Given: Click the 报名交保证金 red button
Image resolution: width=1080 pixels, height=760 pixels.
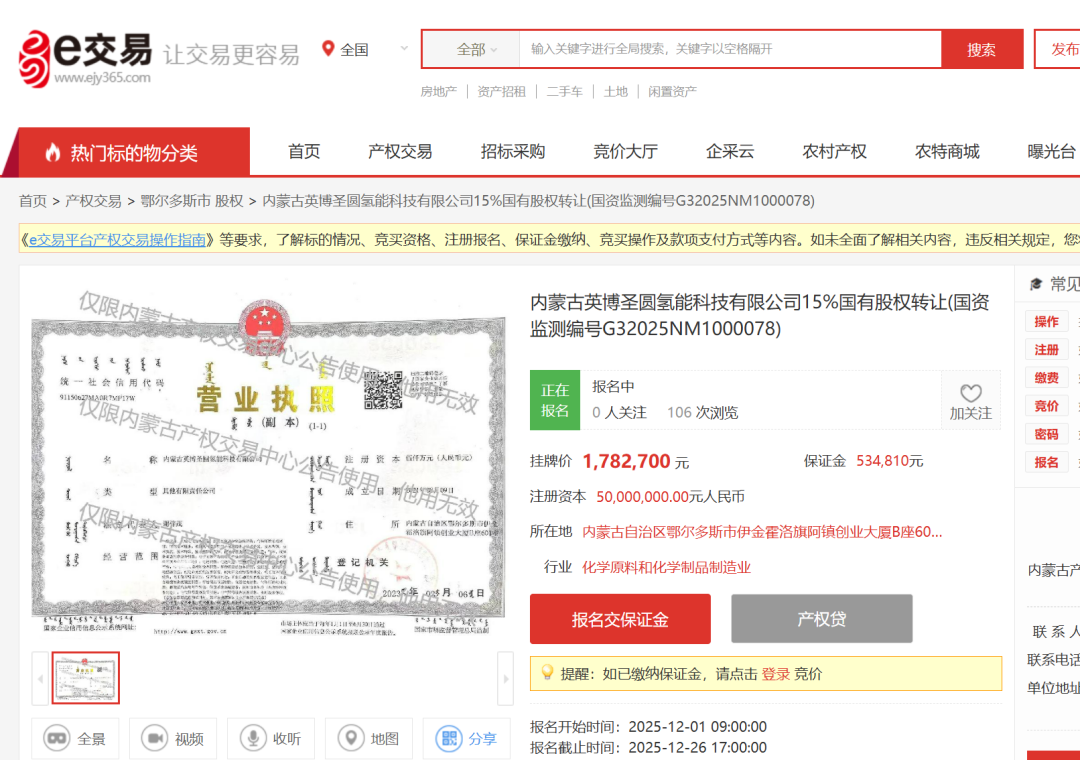Looking at the screenshot, I should tap(619, 618).
